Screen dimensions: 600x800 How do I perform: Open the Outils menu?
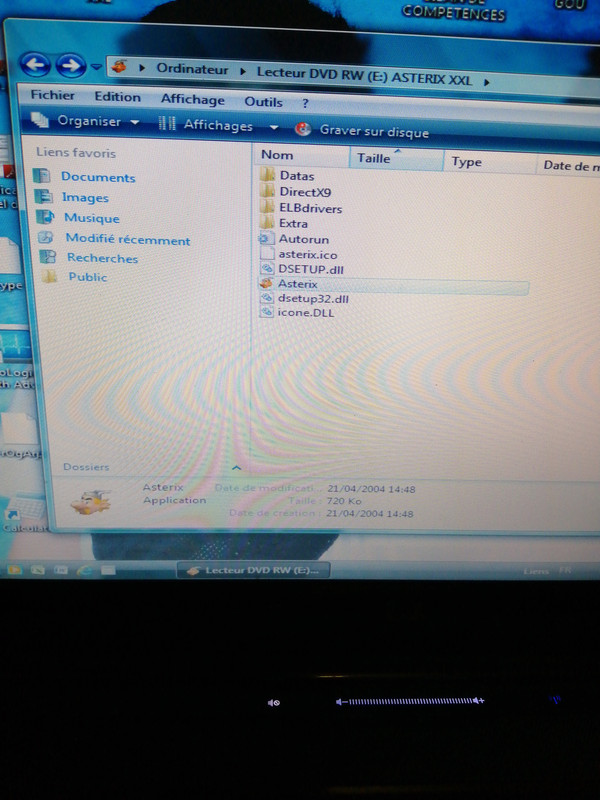(263, 102)
